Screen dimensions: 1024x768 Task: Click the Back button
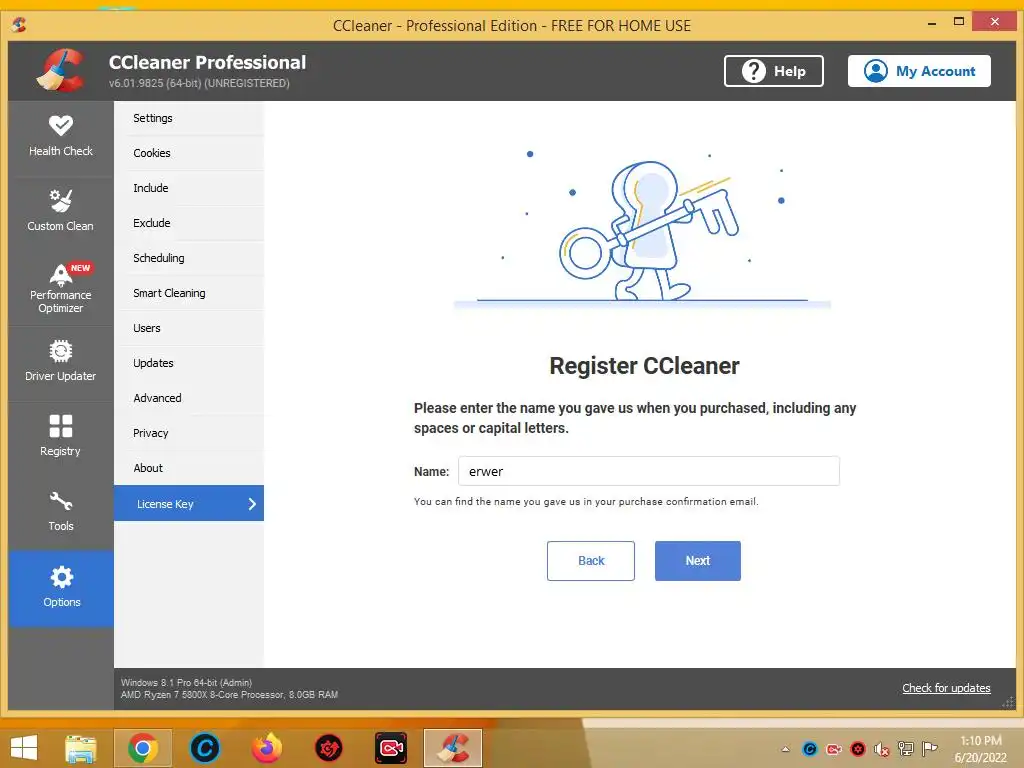click(590, 560)
